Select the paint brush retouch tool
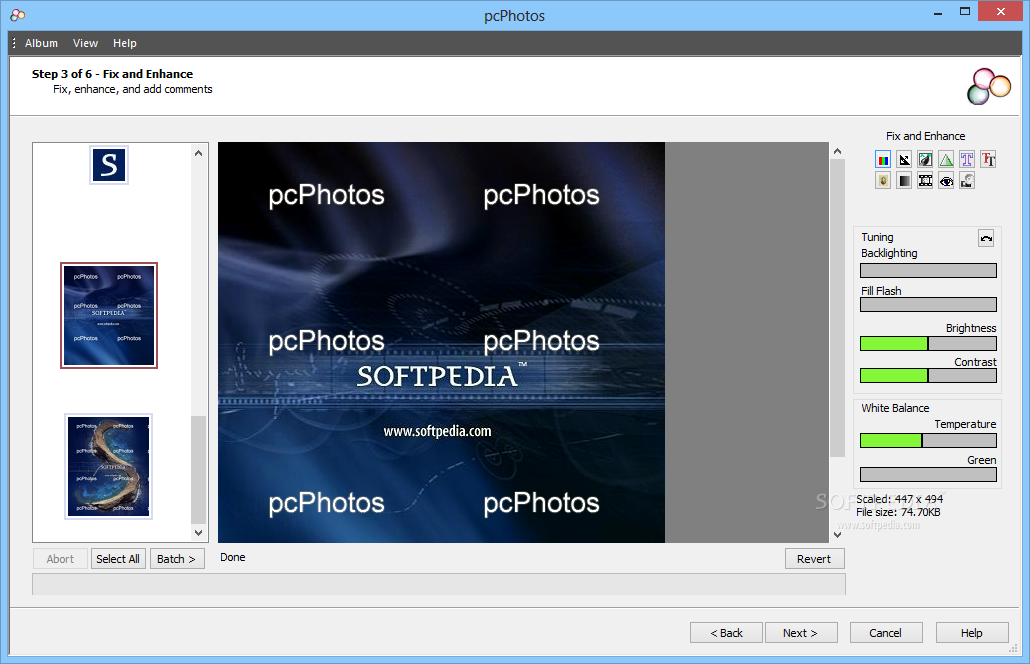1030x664 pixels. click(x=925, y=160)
